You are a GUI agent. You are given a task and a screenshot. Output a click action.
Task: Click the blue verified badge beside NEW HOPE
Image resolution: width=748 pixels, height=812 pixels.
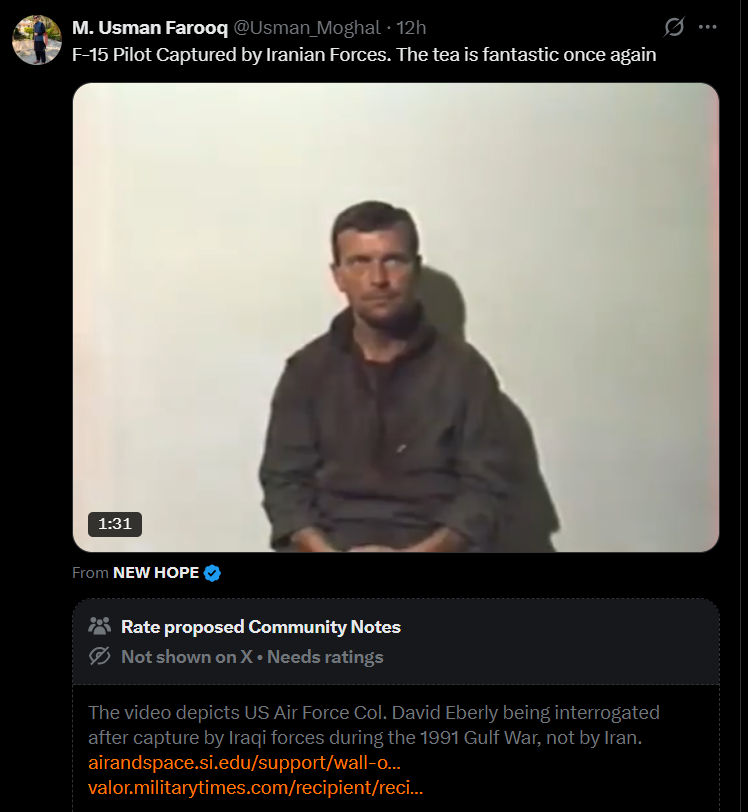coord(212,573)
